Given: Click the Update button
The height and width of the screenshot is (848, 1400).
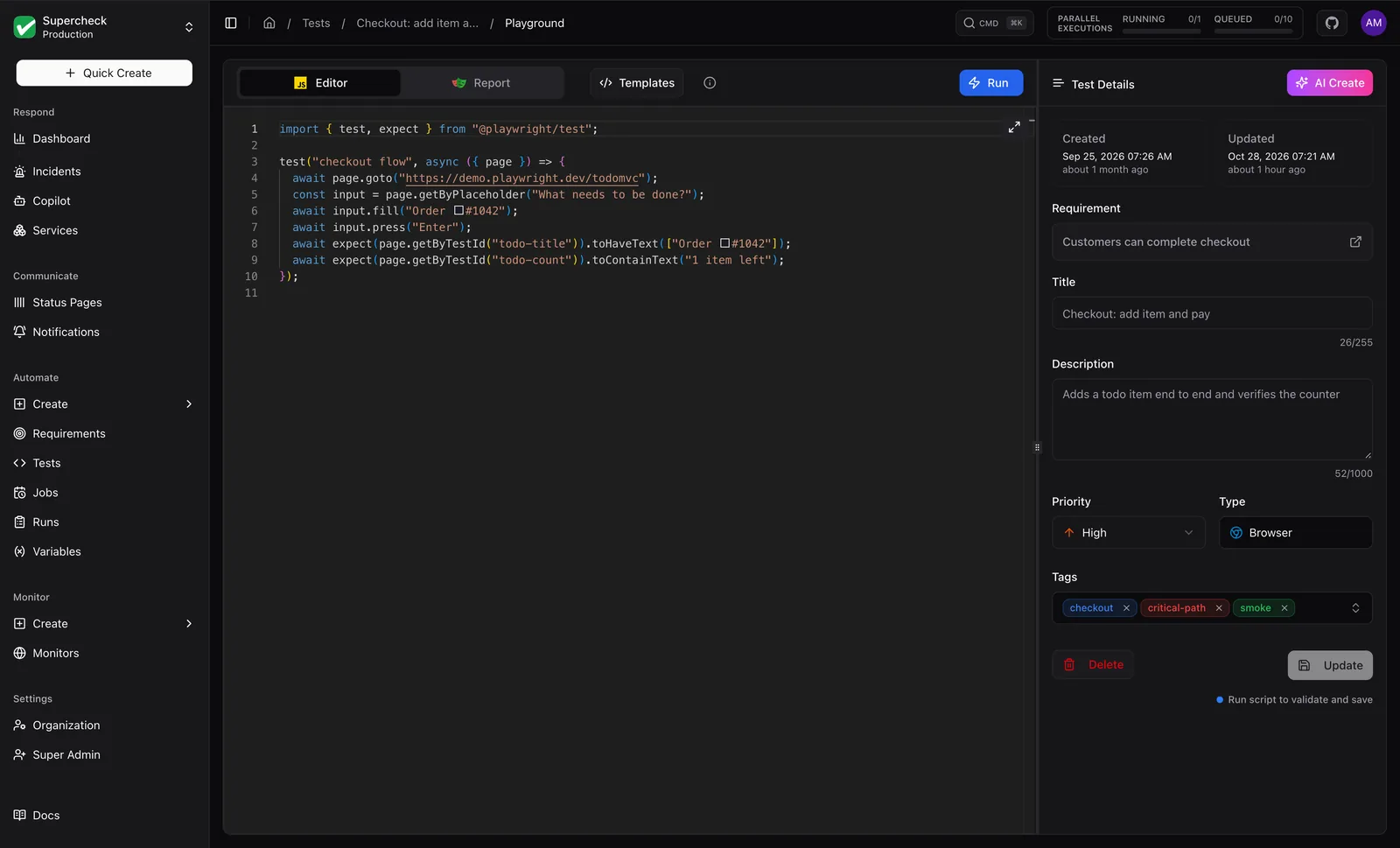Looking at the screenshot, I should [x=1330, y=665].
